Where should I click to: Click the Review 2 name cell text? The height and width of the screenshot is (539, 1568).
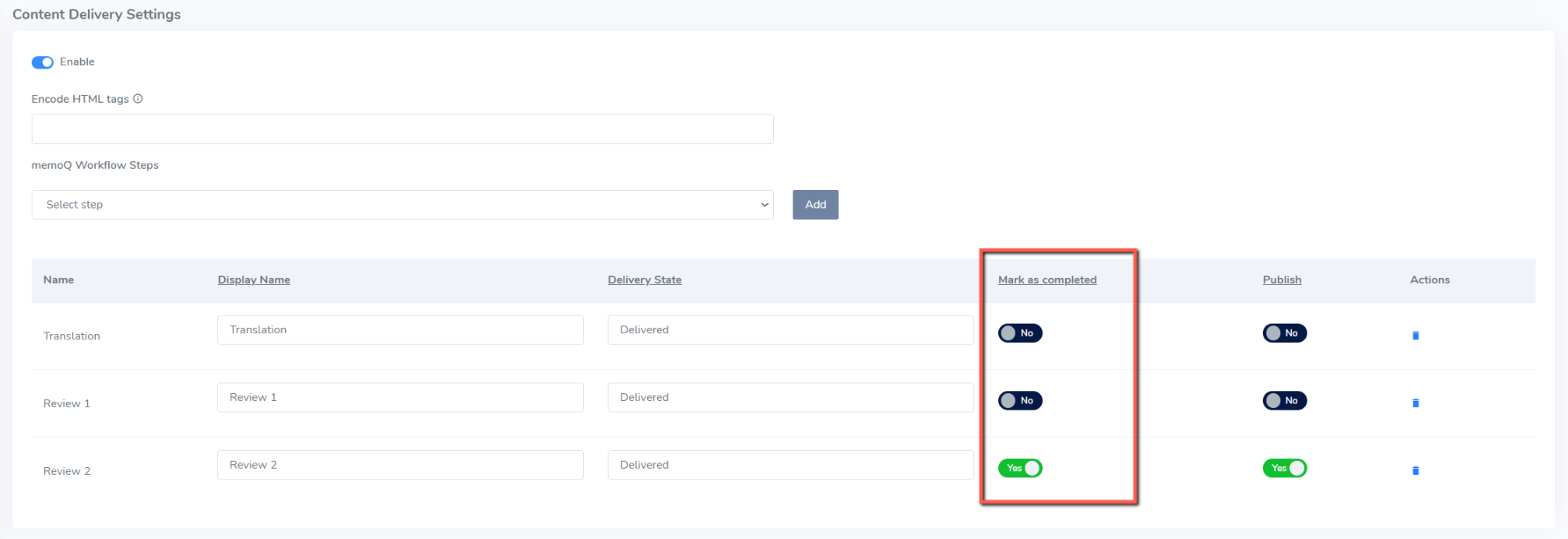tap(67, 471)
